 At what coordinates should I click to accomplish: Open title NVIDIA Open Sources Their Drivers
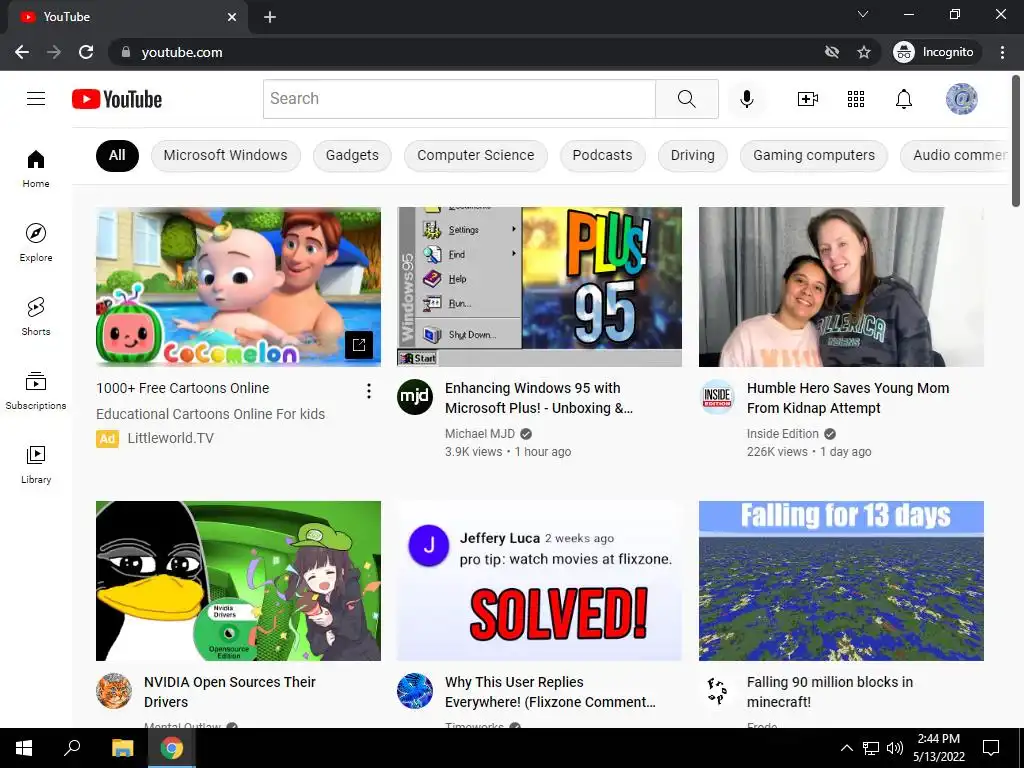pyautogui.click(x=229, y=692)
